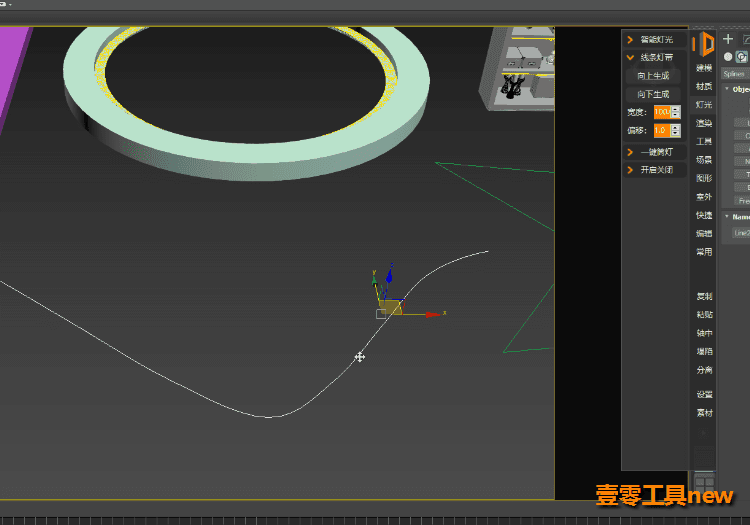
Task: Click the blue Z axis gizmo arrow
Action: click(x=389, y=276)
